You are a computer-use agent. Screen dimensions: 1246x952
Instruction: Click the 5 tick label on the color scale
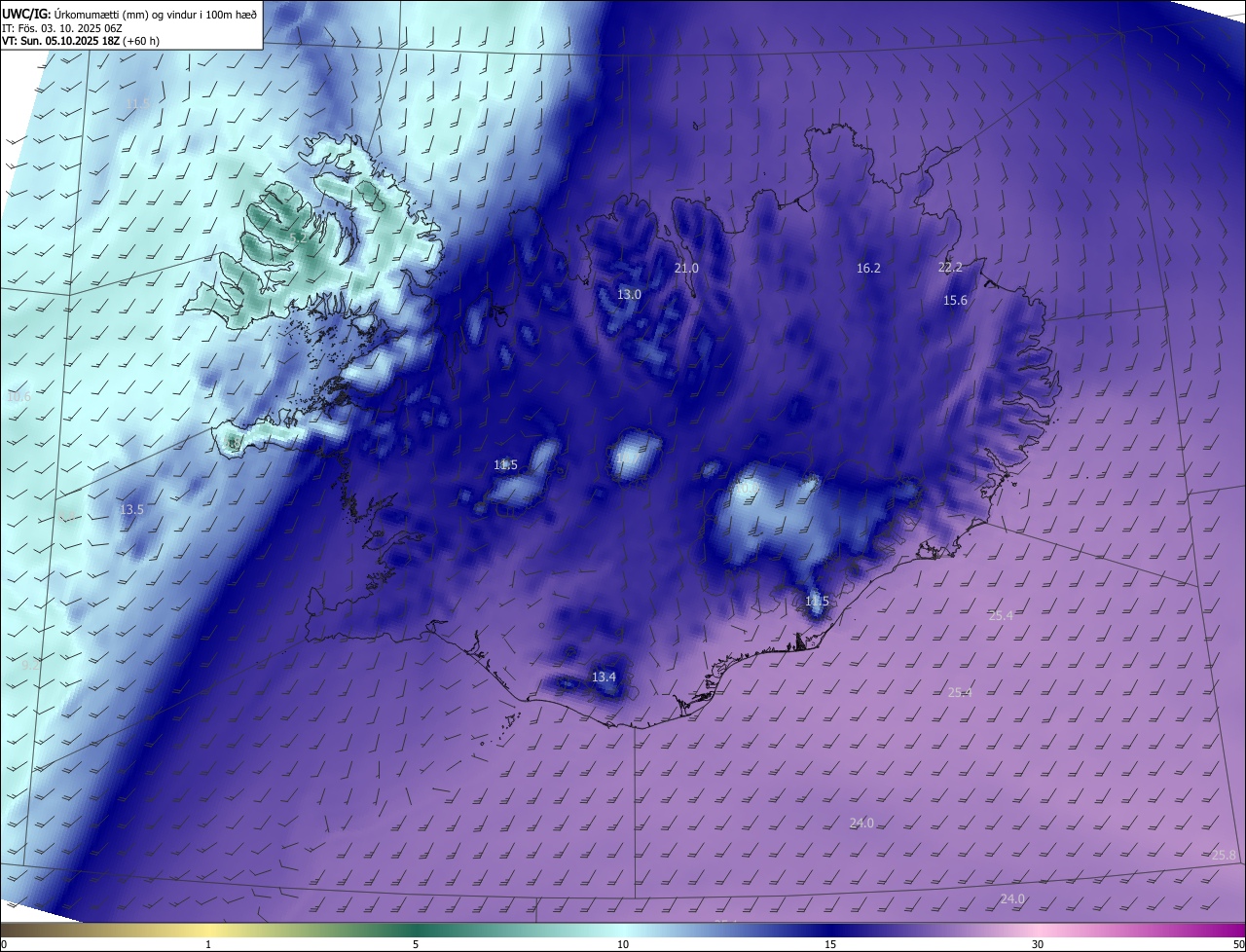coord(416,944)
